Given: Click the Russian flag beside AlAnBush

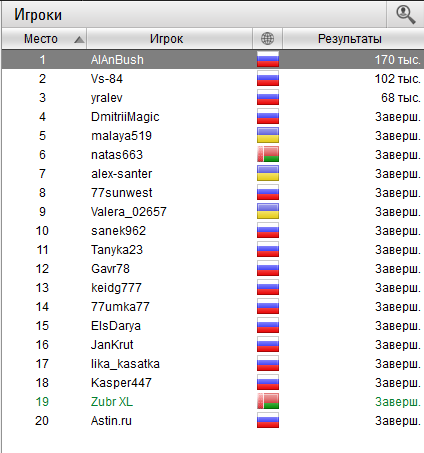Looking at the screenshot, I should (x=268, y=59).
